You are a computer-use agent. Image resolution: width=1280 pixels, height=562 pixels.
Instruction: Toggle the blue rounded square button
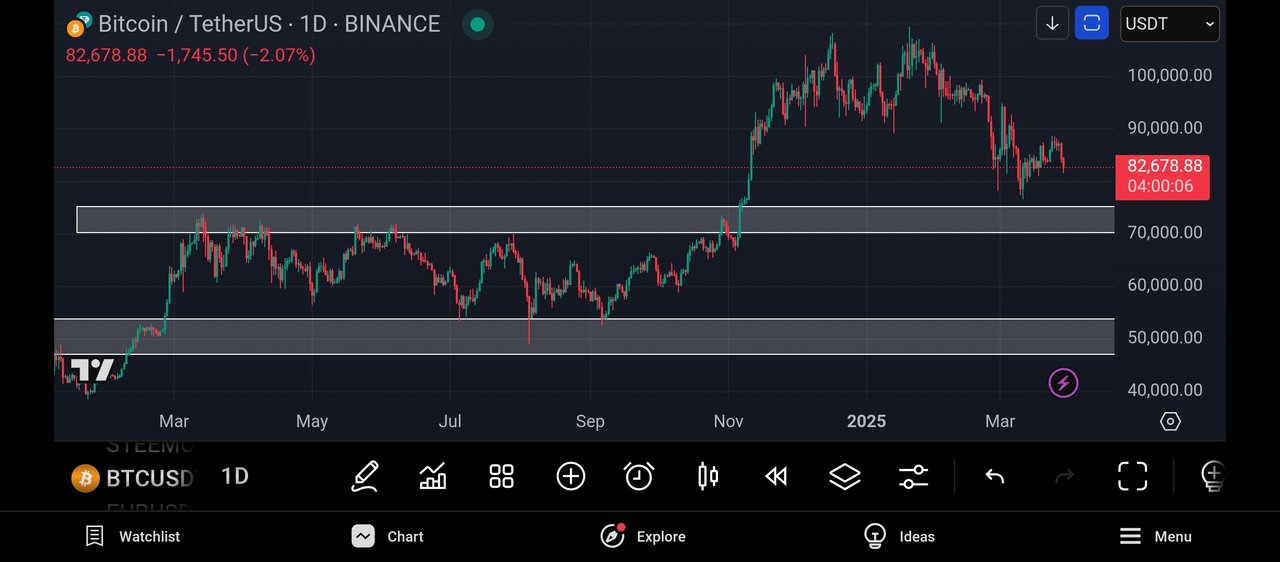coord(1092,23)
